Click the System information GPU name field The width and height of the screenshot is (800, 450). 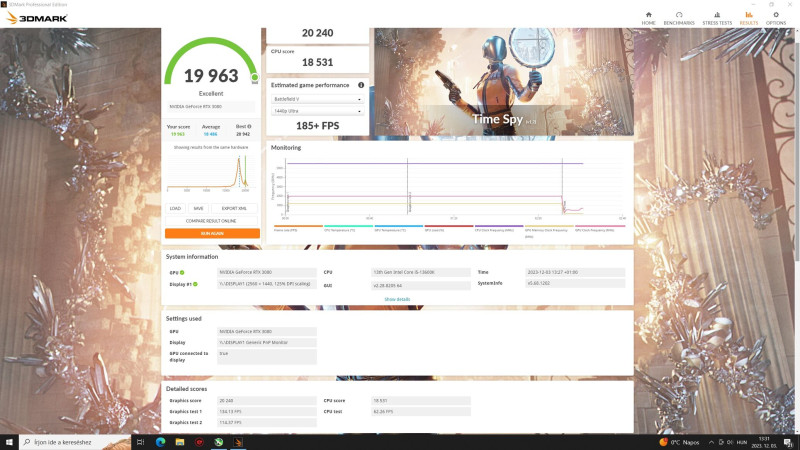pos(267,272)
